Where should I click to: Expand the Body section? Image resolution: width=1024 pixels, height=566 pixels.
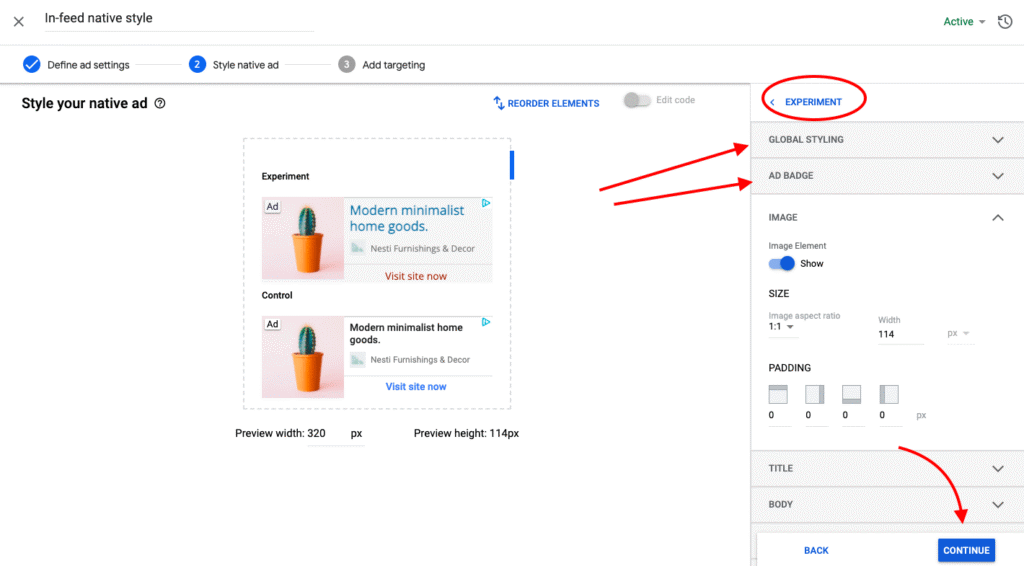(888, 505)
